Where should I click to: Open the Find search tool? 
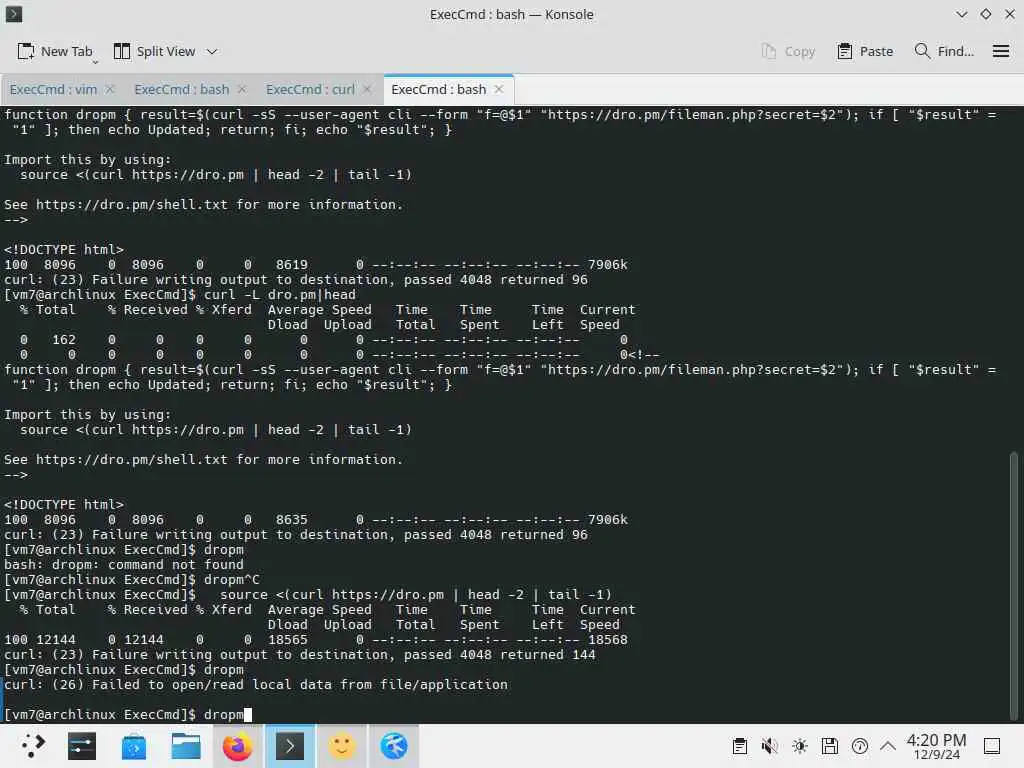click(x=944, y=52)
